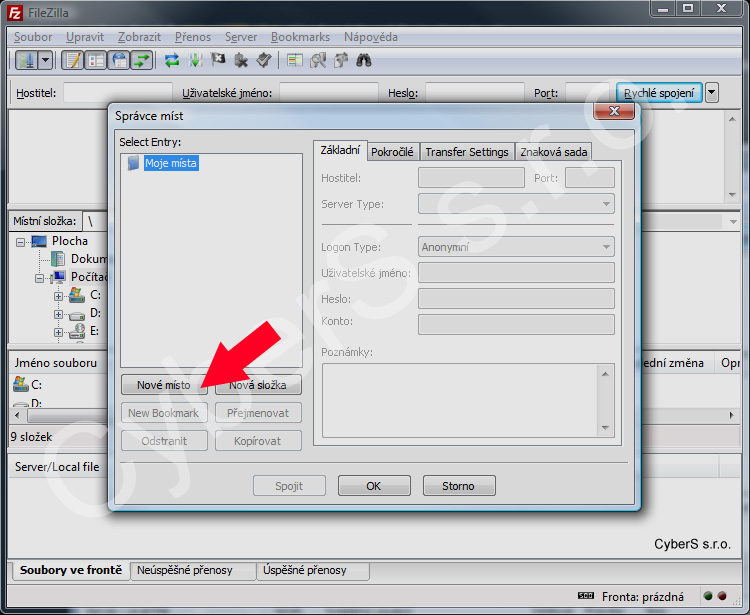This screenshot has height=615, width=750.
Task: Click the queue size icon in status bar
Action: [585, 596]
